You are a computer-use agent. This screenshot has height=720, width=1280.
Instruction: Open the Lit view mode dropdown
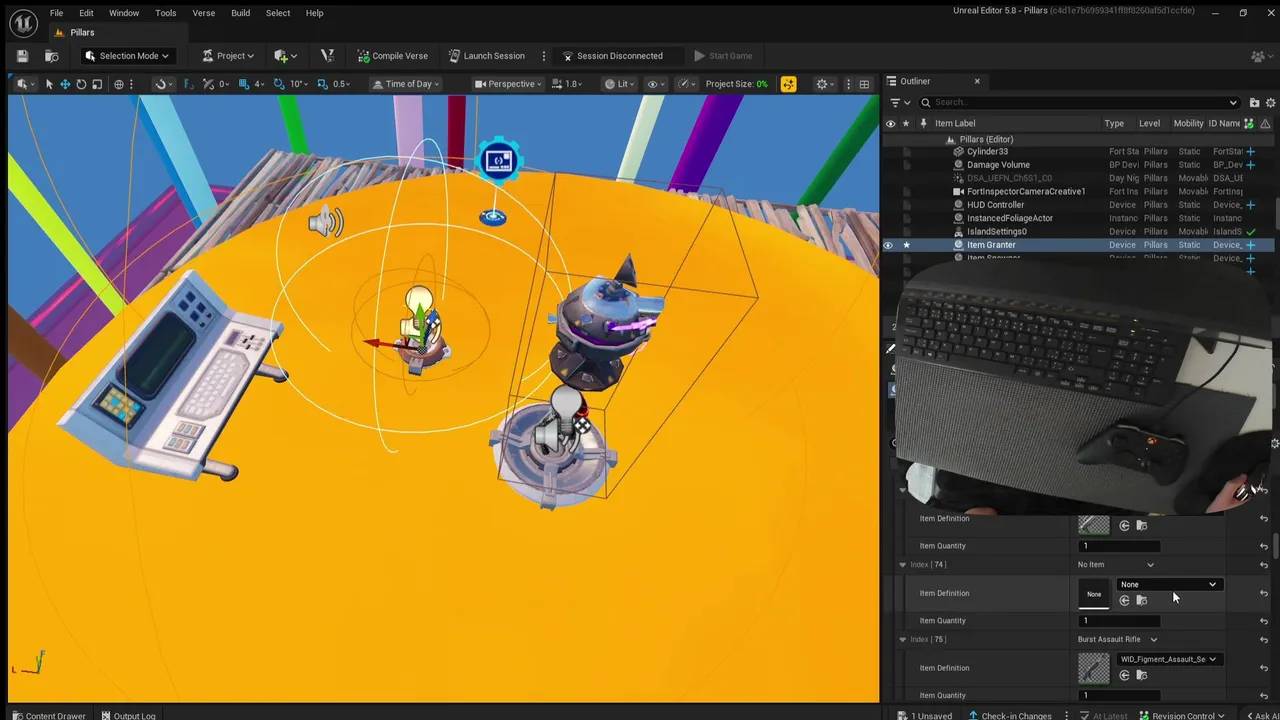(620, 84)
